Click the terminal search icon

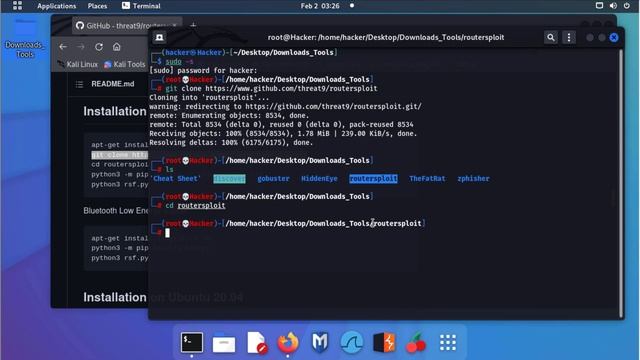tap(551, 38)
